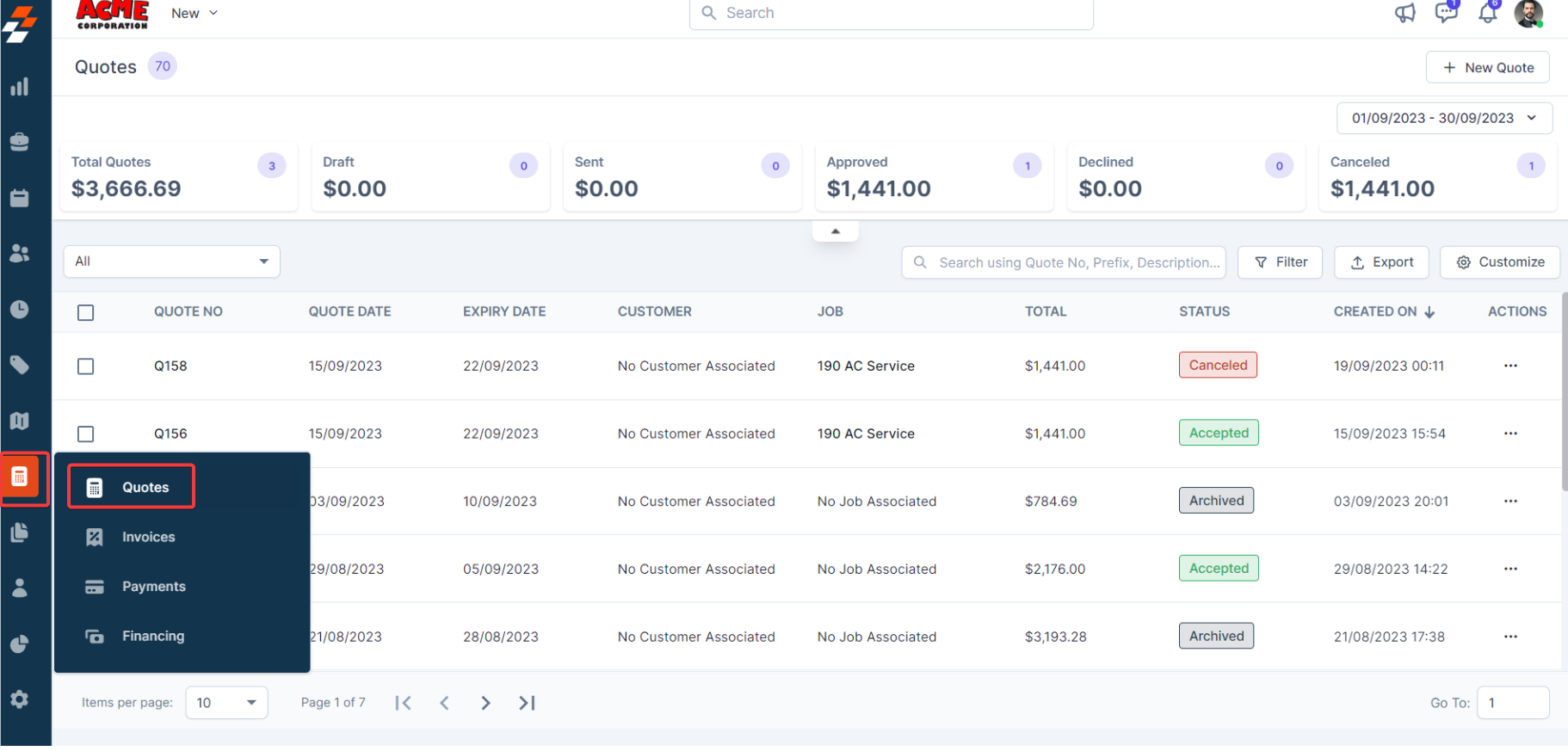This screenshot has width=1568, height=751.
Task: Open the map icon in sidebar
Action: pos(19,421)
